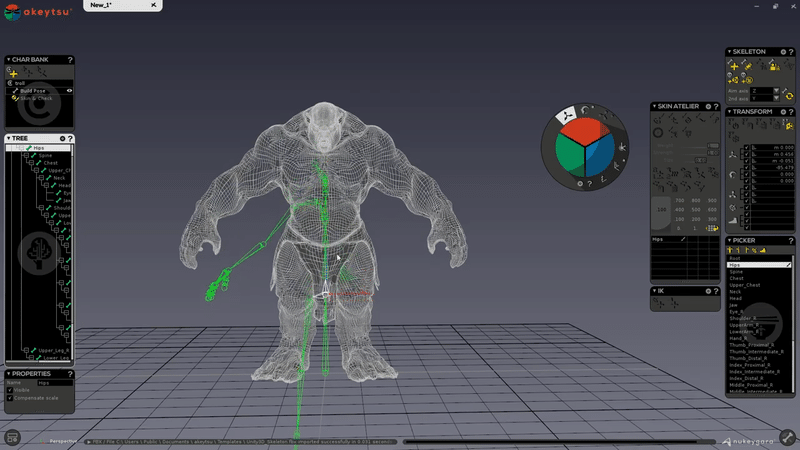Click the first skull-plus icon in Skeleton panel
The height and width of the screenshot is (450, 800).
coord(733,79)
